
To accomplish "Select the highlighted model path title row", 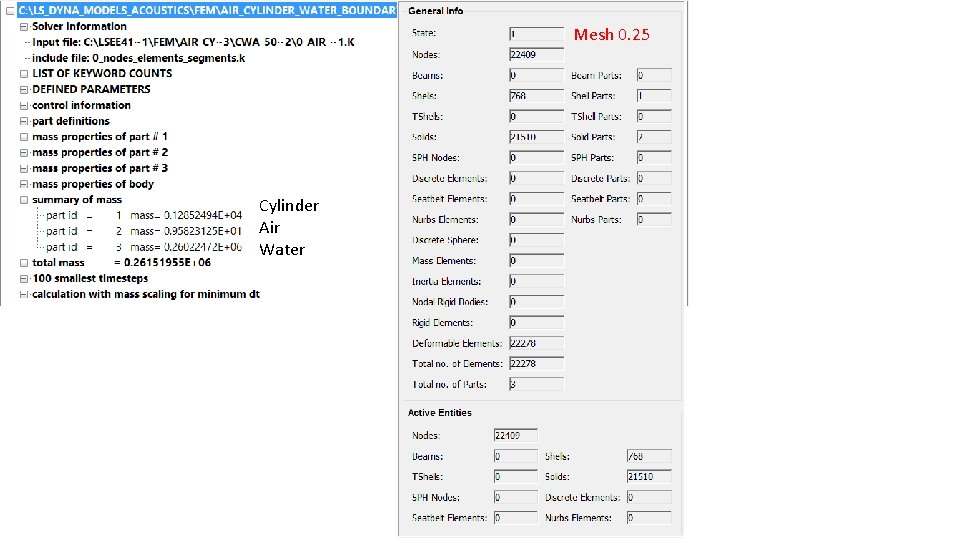I will pyautogui.click(x=207, y=10).
